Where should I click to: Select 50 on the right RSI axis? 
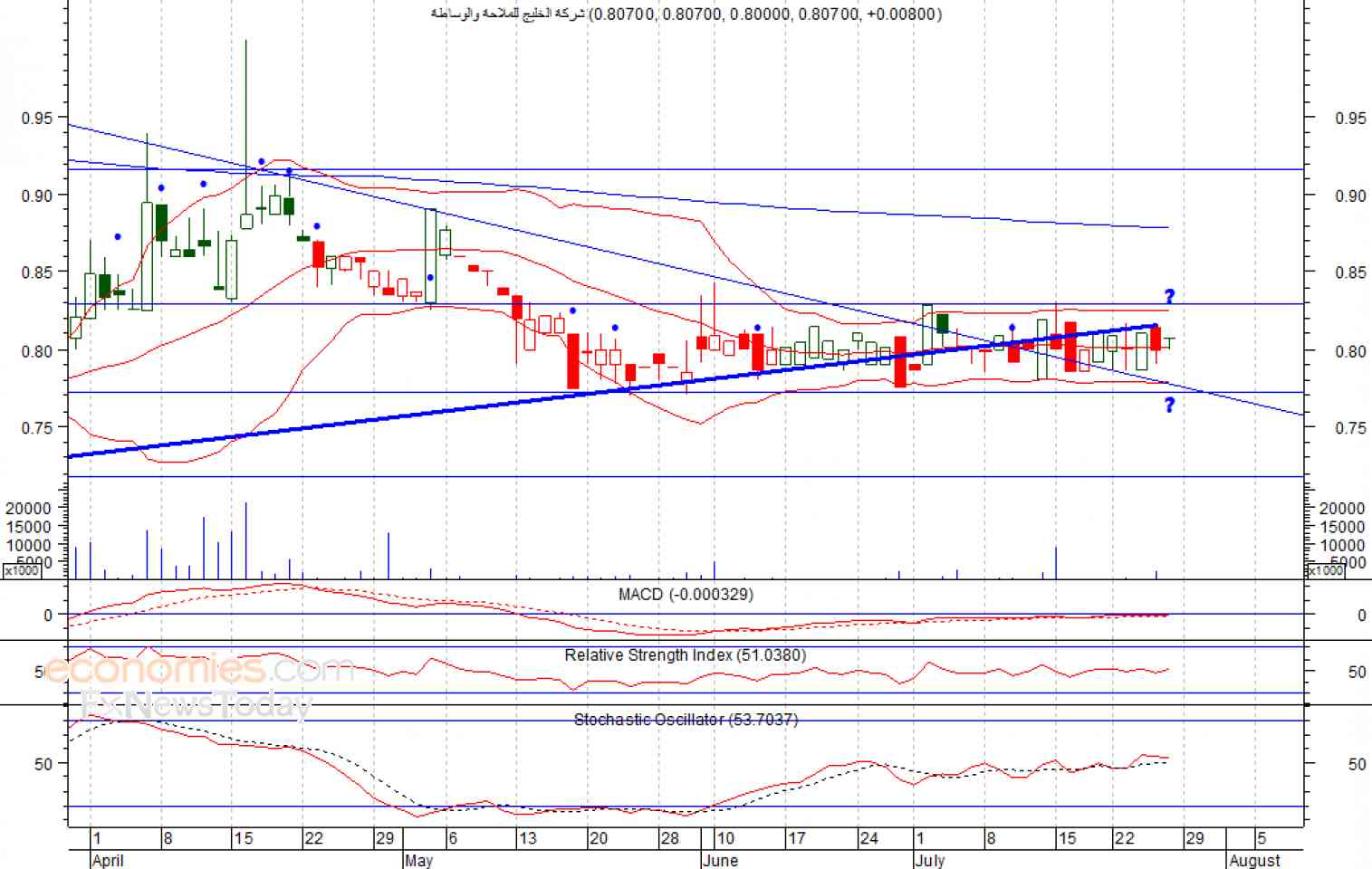coord(1357,673)
